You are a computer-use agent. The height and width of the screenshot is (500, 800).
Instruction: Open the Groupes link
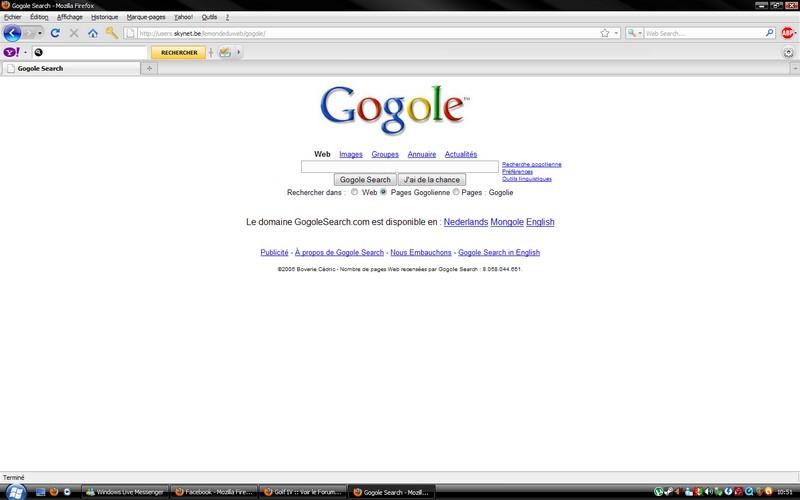click(385, 154)
